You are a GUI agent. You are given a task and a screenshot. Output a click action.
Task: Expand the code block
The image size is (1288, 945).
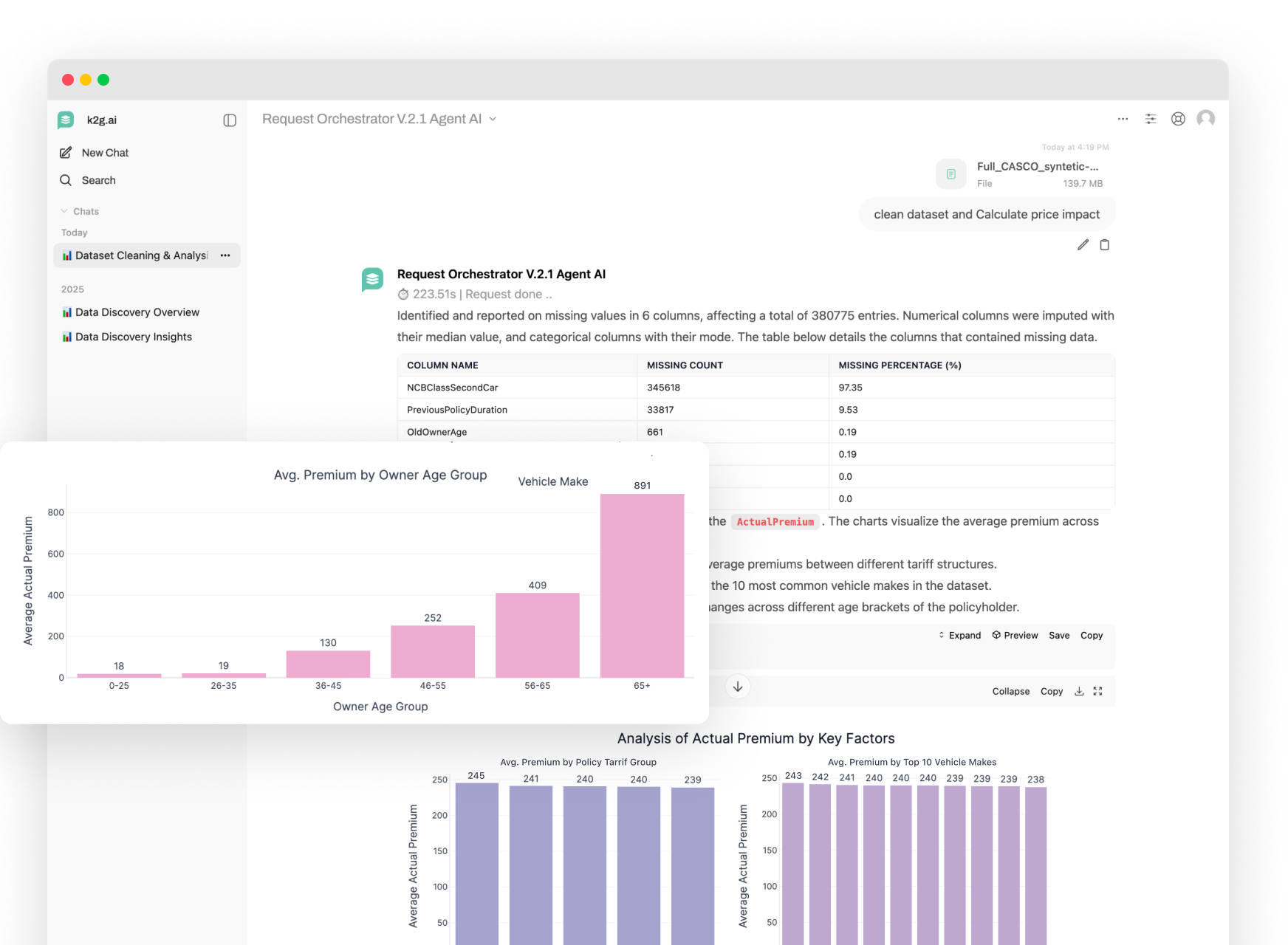click(959, 636)
